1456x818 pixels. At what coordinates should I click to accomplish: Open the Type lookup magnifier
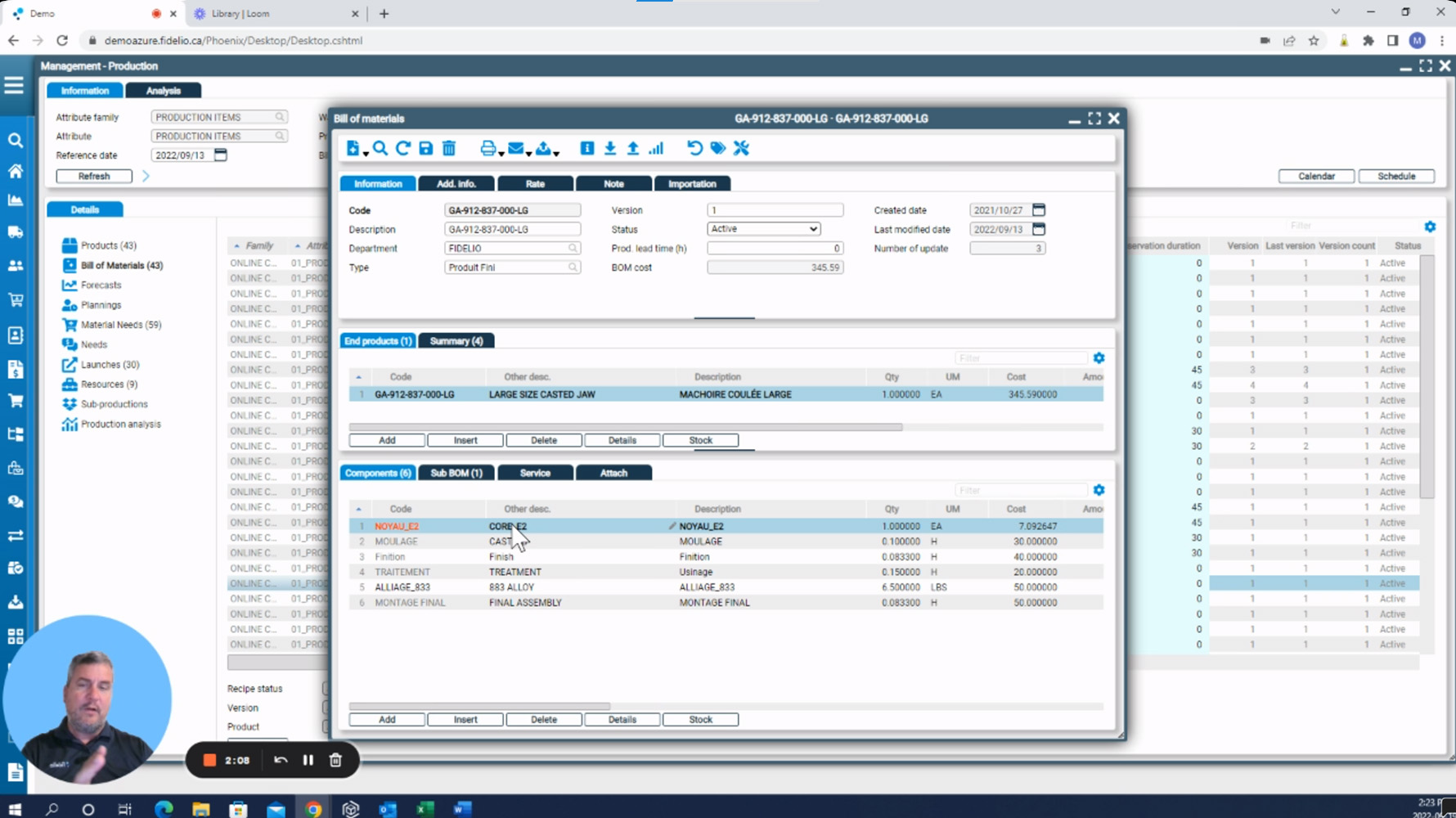click(x=573, y=267)
